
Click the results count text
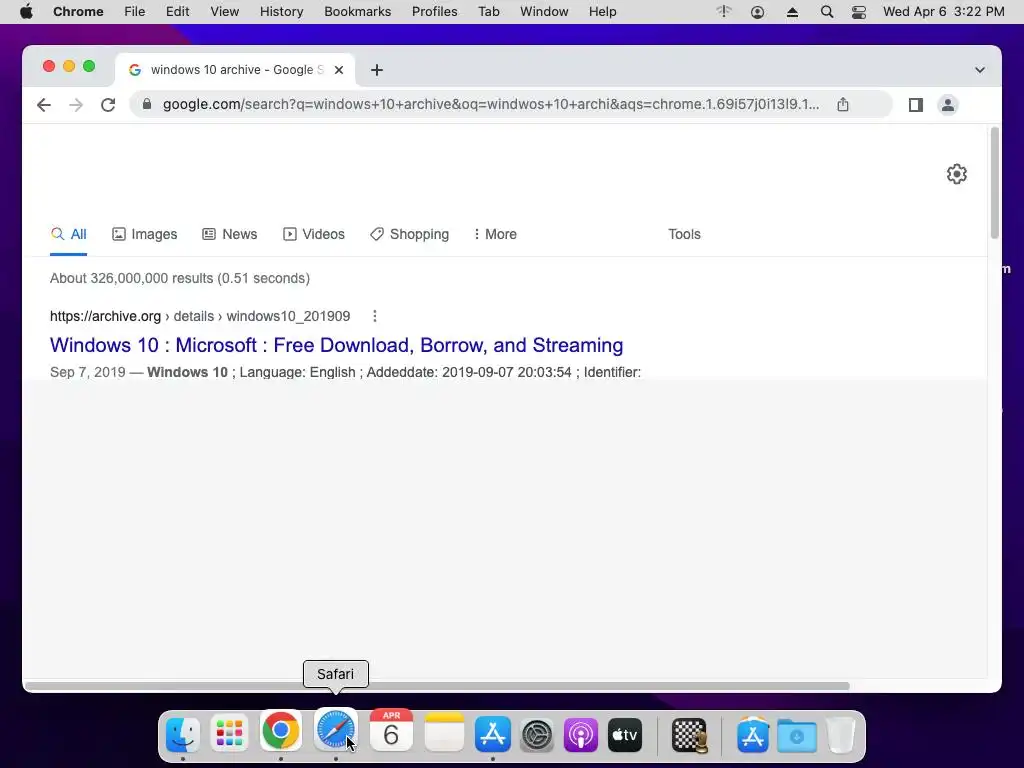pyautogui.click(x=180, y=278)
